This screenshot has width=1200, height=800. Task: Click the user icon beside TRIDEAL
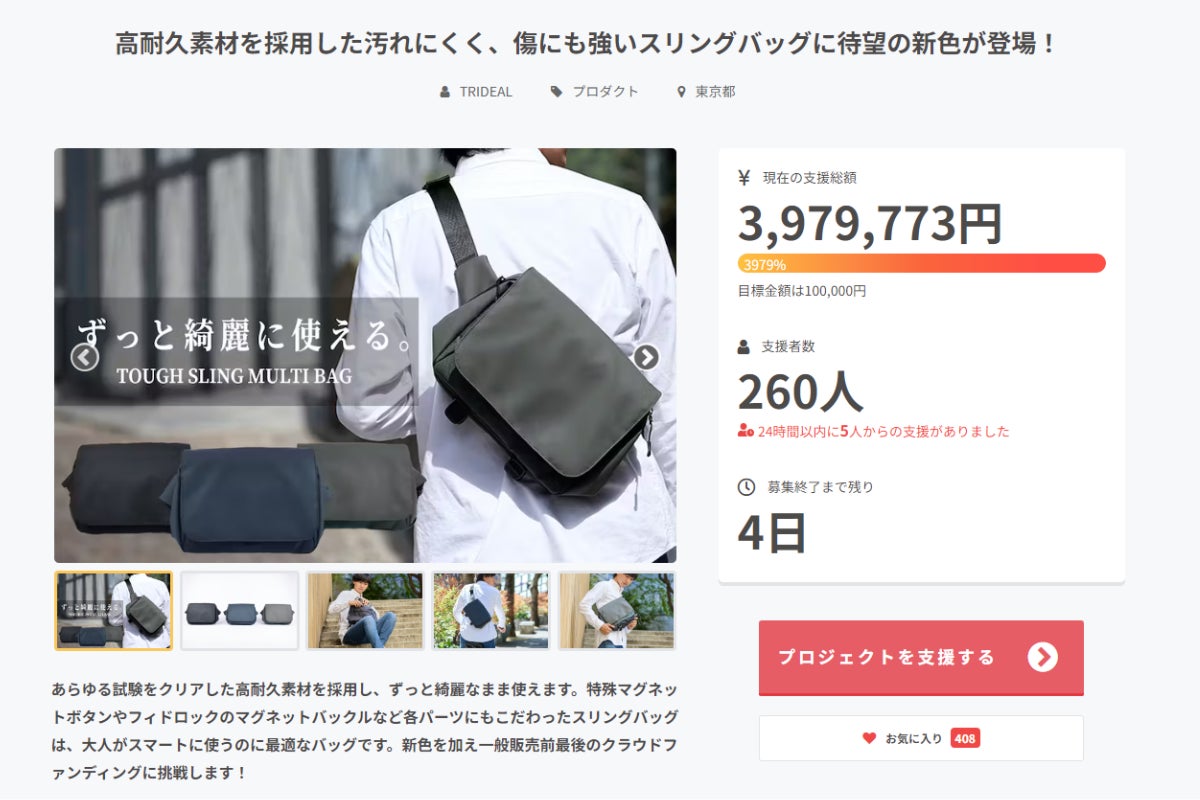coord(445,92)
